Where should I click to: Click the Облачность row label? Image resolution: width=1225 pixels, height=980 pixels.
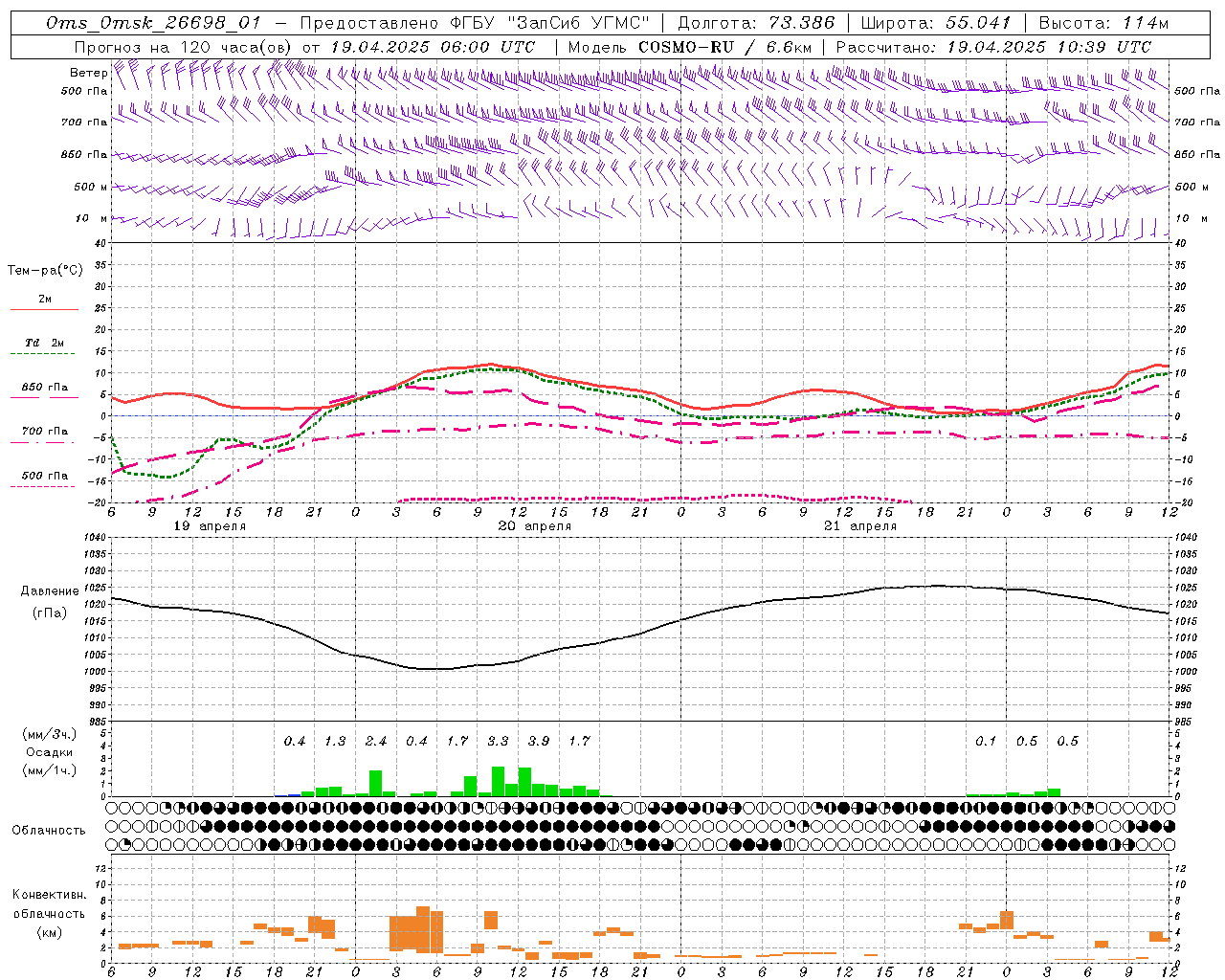click(x=49, y=830)
